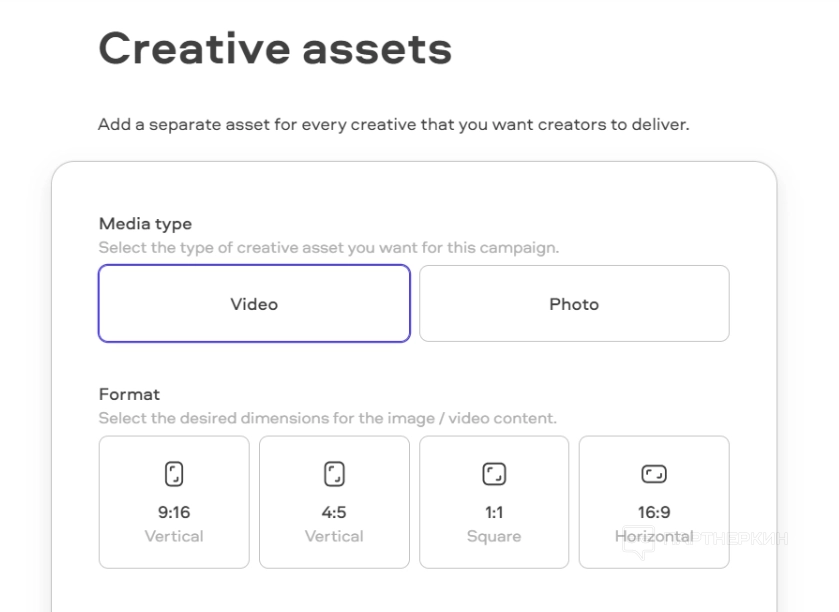Click the 'Media type' section label
The height and width of the screenshot is (612, 839).
pos(145,224)
